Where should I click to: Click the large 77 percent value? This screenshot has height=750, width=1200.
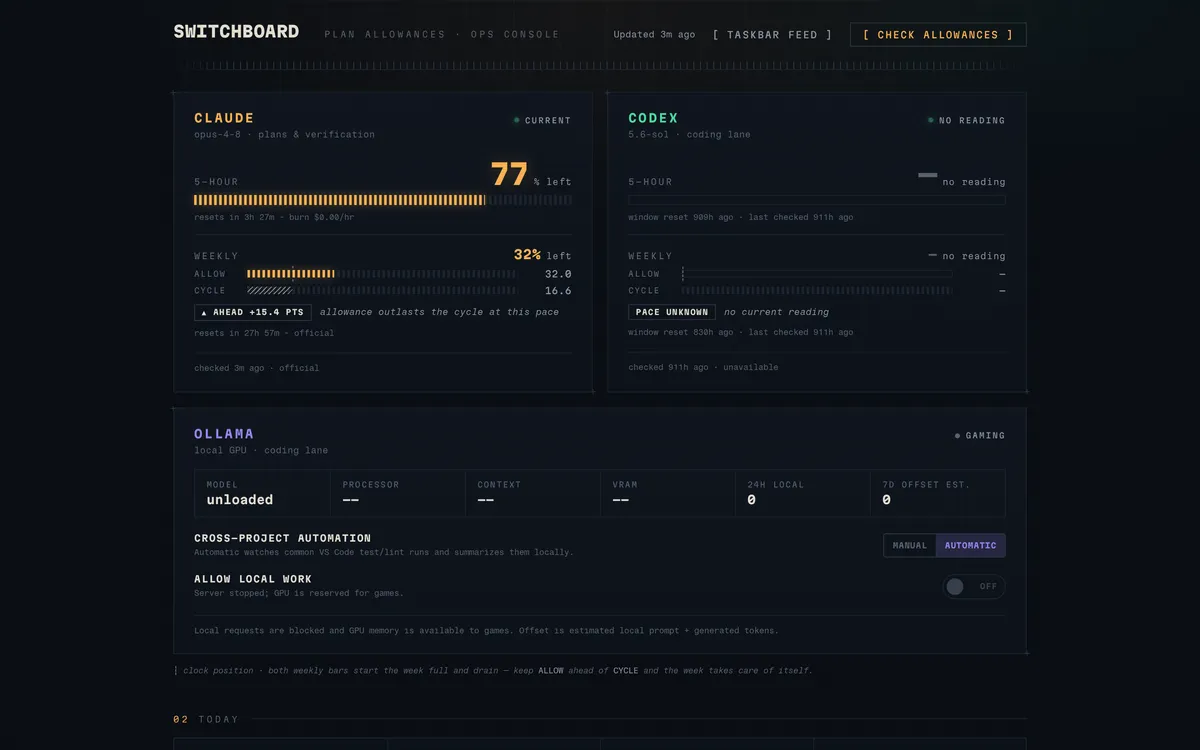(x=509, y=174)
